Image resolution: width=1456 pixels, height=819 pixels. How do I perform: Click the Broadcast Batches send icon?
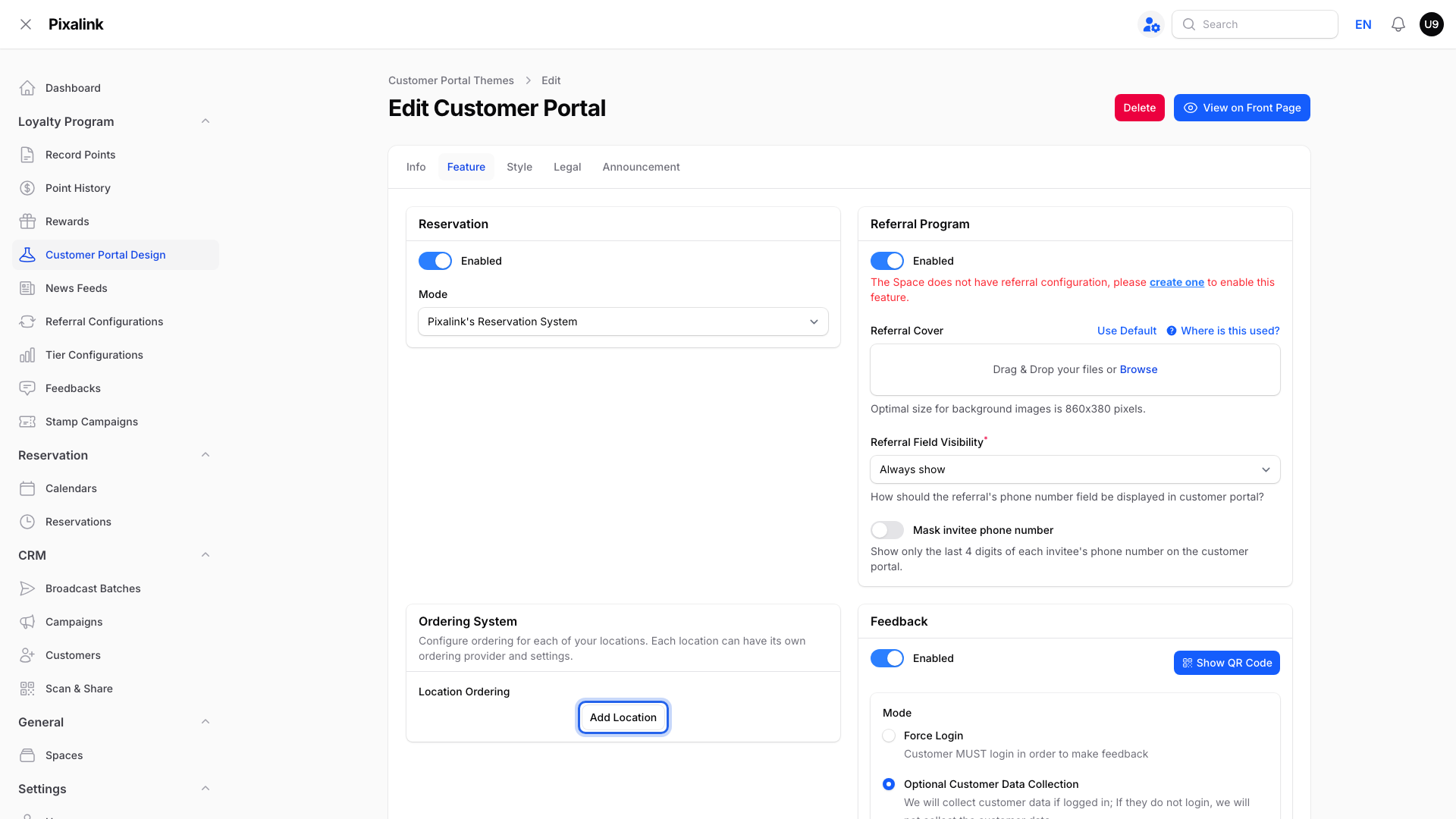(27, 588)
